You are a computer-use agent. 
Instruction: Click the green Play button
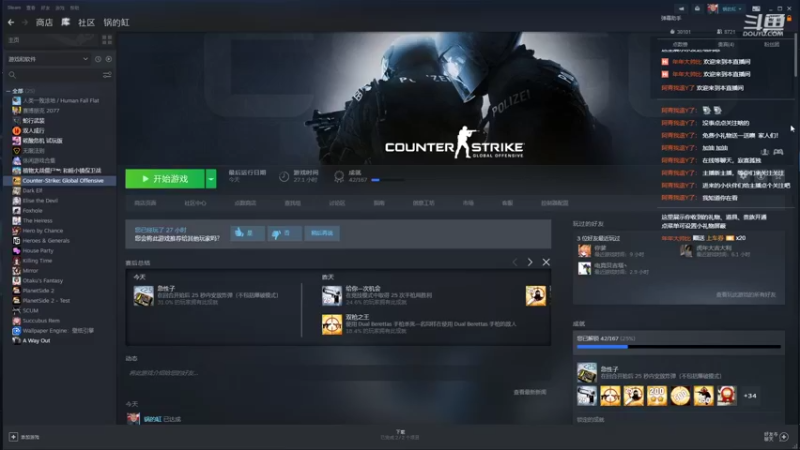pyautogui.click(x=165, y=179)
